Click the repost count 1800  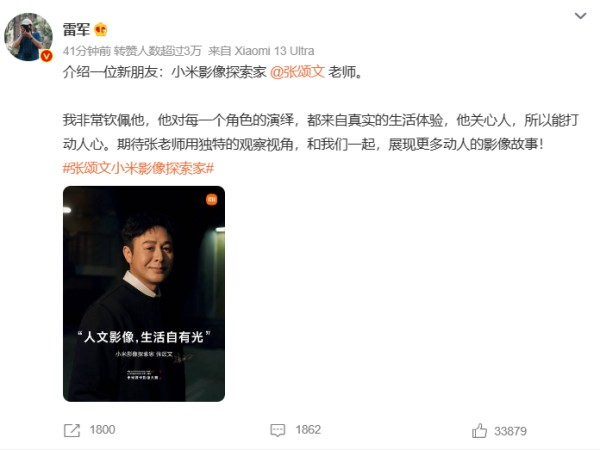coord(103,430)
